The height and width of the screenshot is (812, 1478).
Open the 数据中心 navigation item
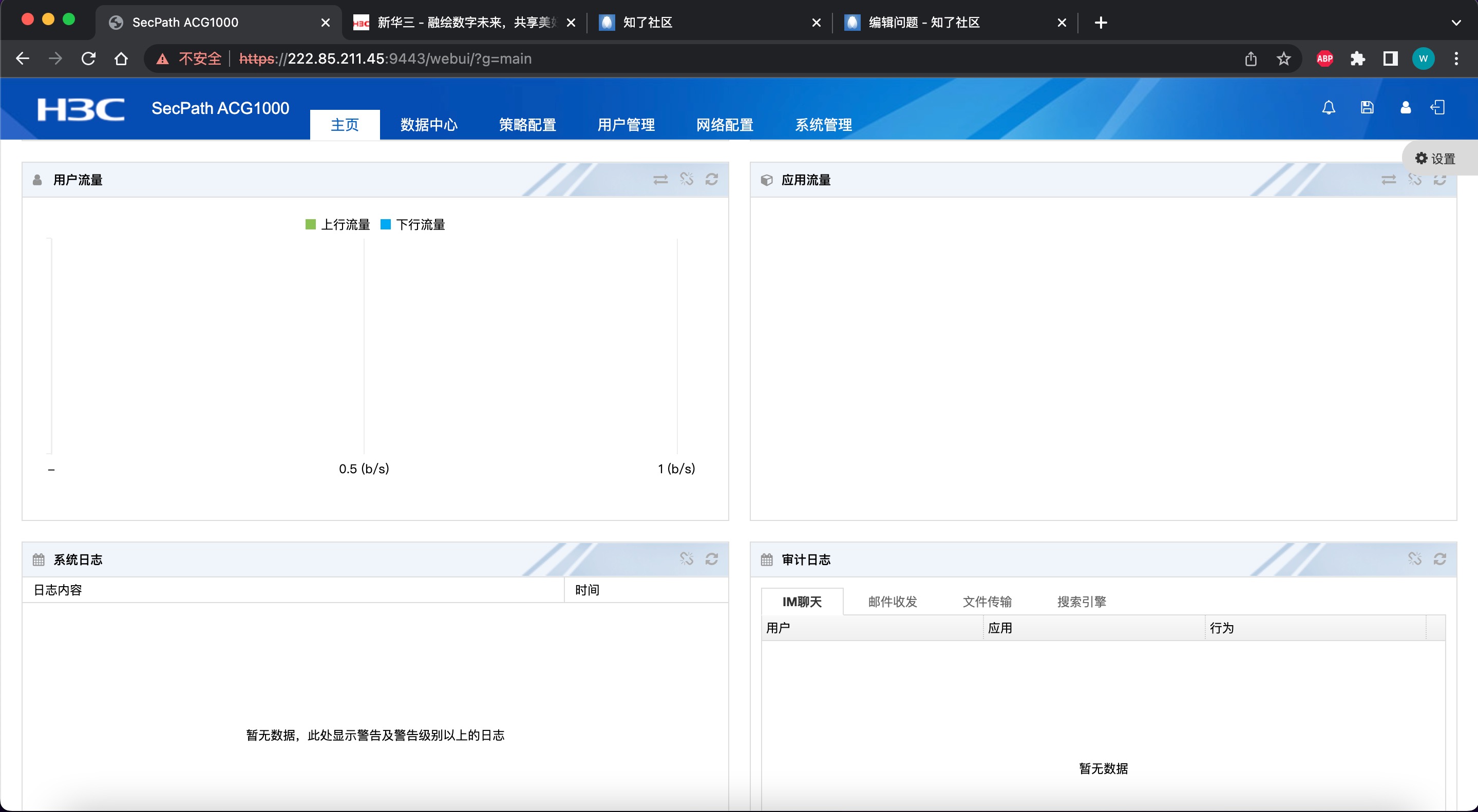[x=429, y=124]
